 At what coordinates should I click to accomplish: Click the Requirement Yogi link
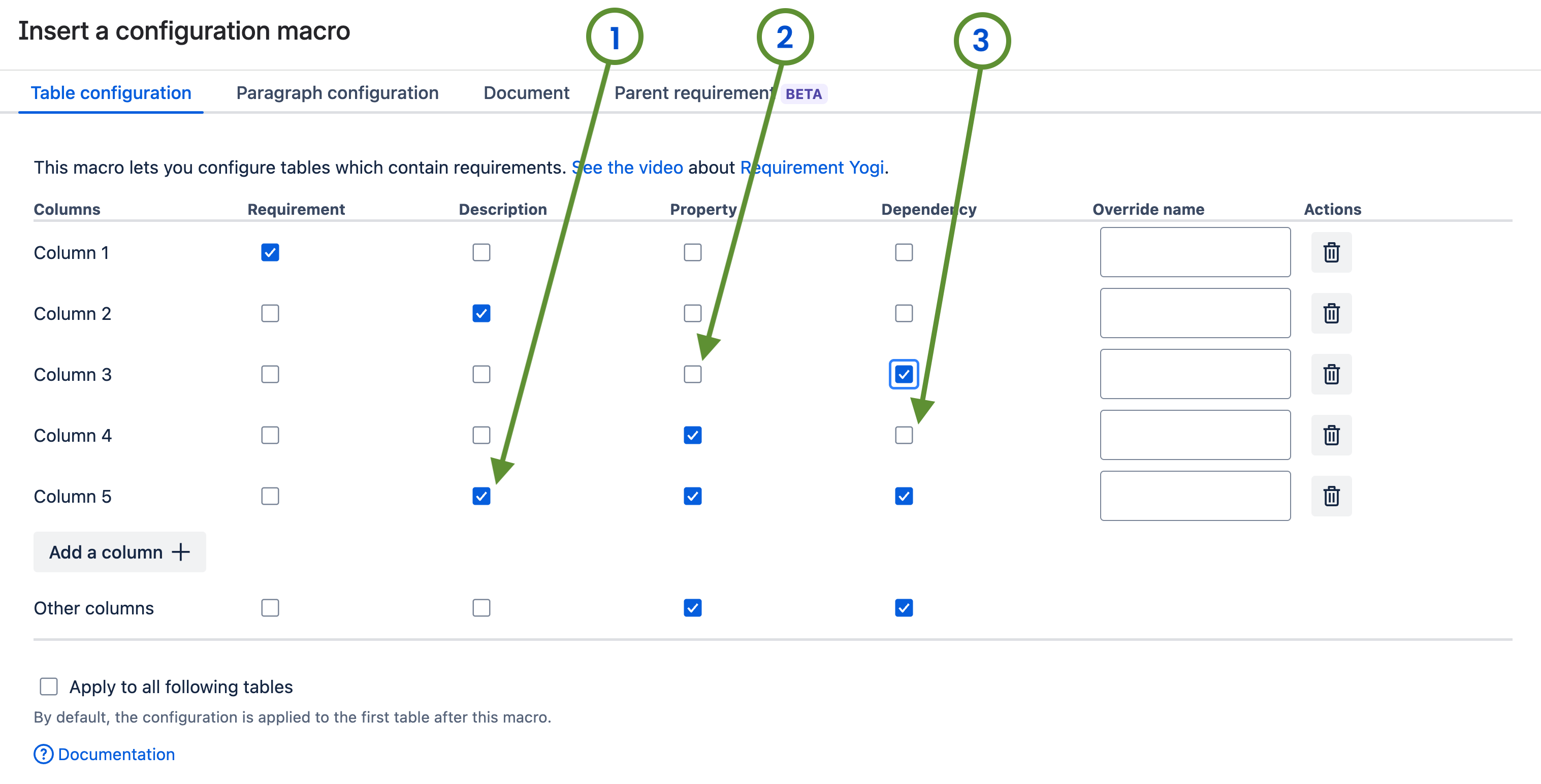point(812,168)
